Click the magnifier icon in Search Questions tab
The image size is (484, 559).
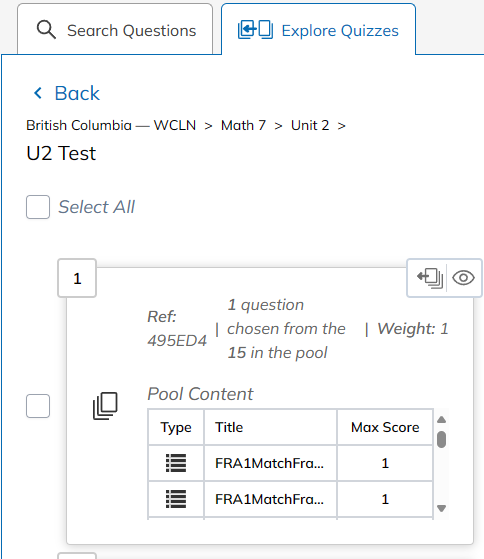tap(46, 30)
